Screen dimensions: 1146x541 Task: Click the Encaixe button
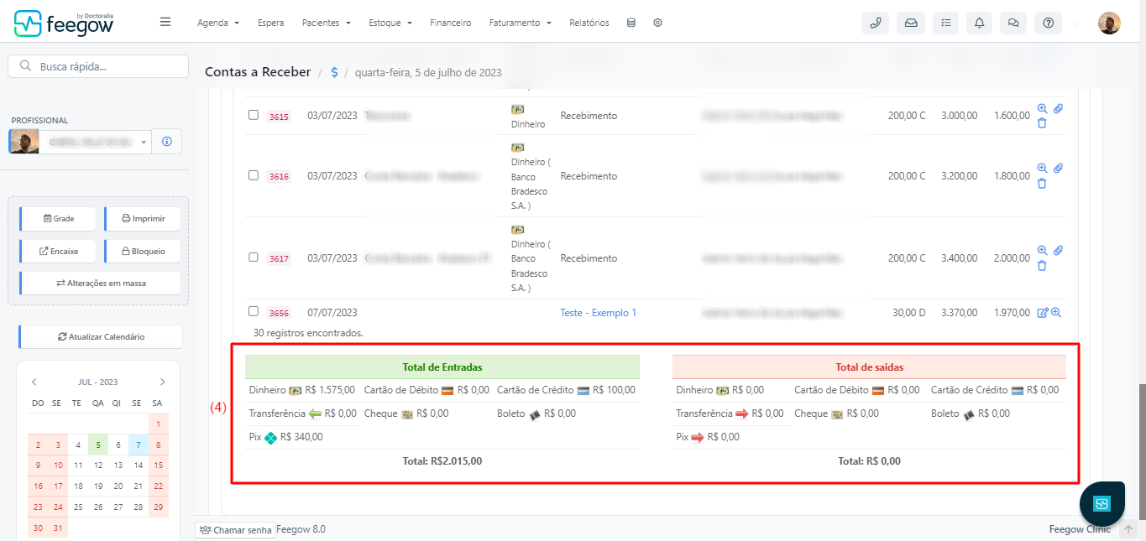(58, 251)
